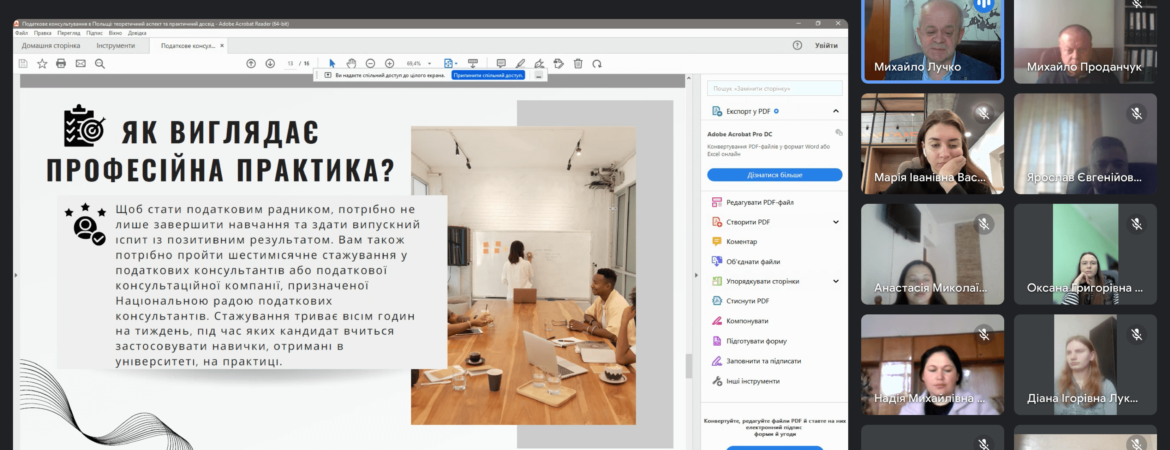Screen dimensions: 1170x450
Task: Expand the left navigation pane arrow
Action: click(16, 275)
